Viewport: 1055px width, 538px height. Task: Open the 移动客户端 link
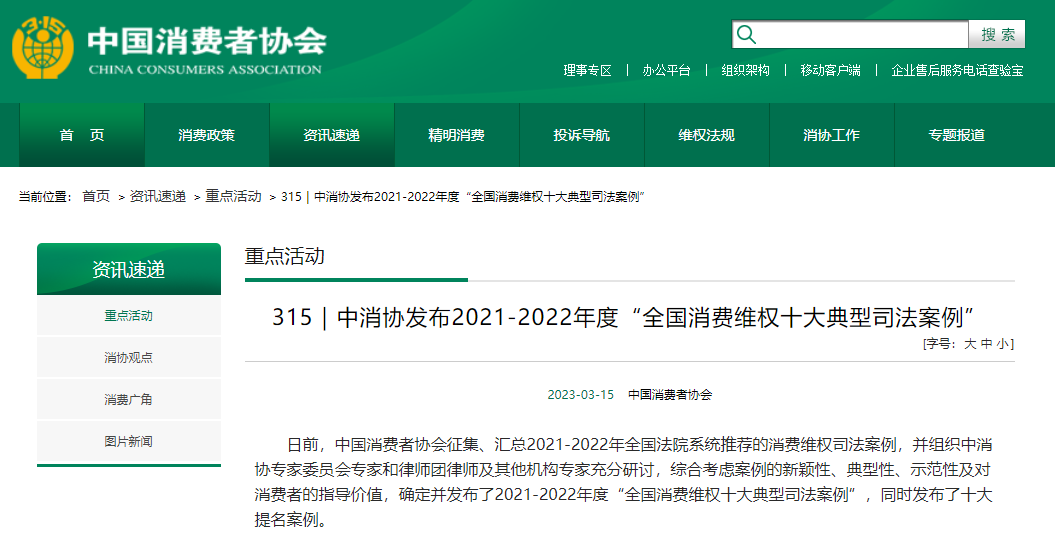coord(830,70)
